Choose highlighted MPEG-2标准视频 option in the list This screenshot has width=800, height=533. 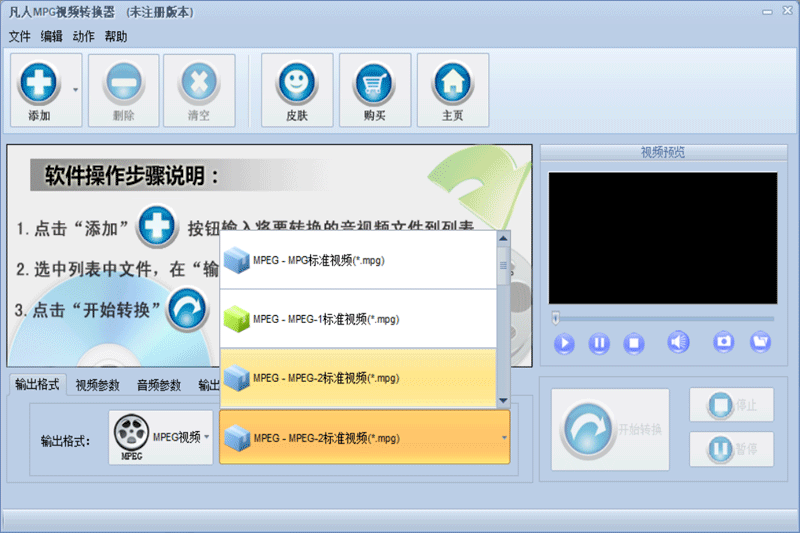point(358,378)
